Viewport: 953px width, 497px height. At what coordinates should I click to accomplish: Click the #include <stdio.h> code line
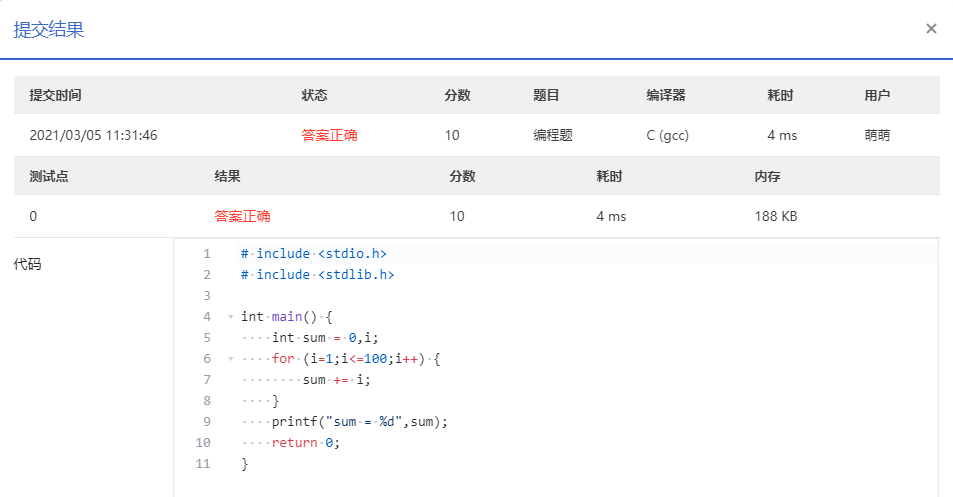tap(314, 254)
